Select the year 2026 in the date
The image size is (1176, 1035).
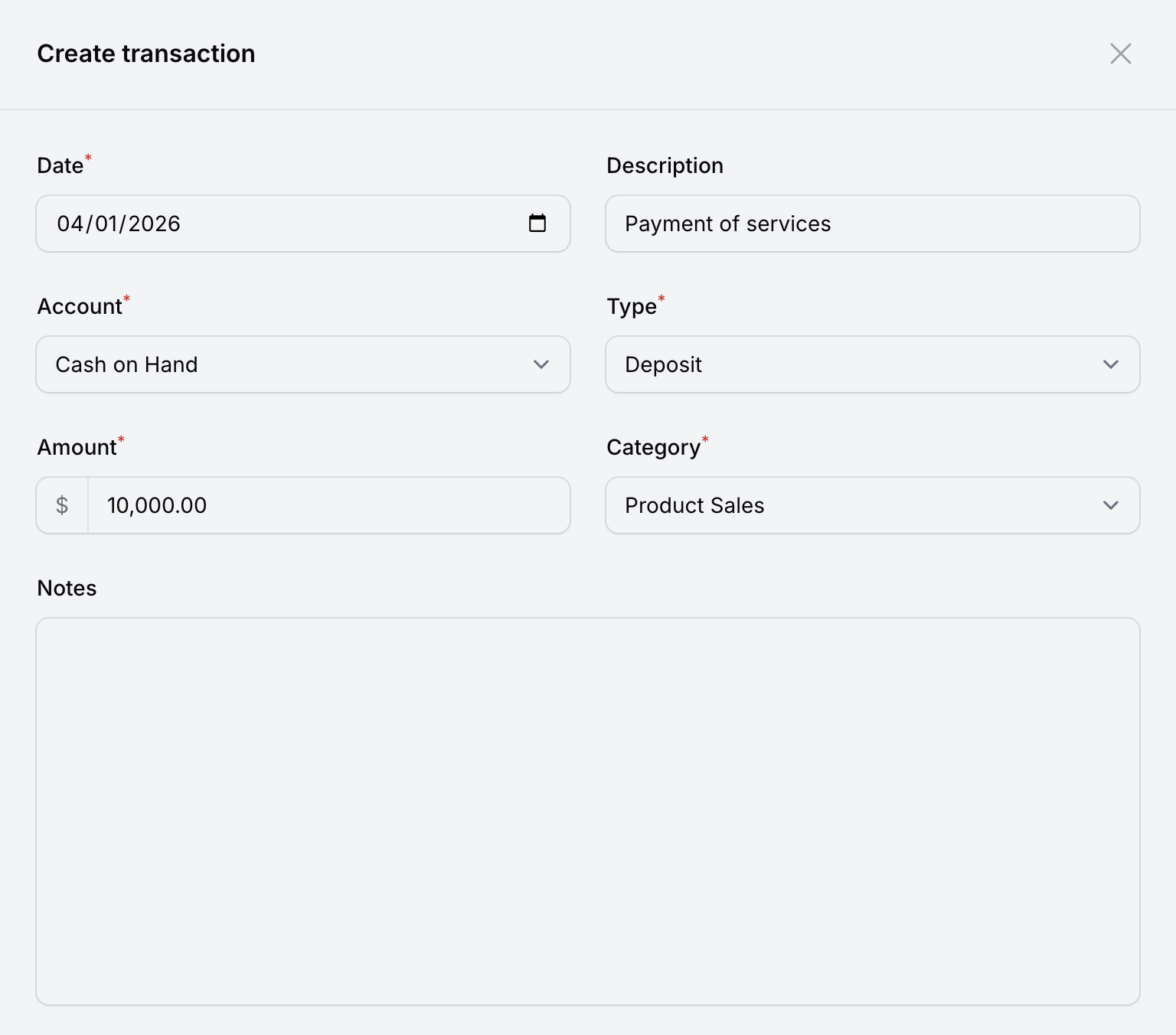[154, 224]
